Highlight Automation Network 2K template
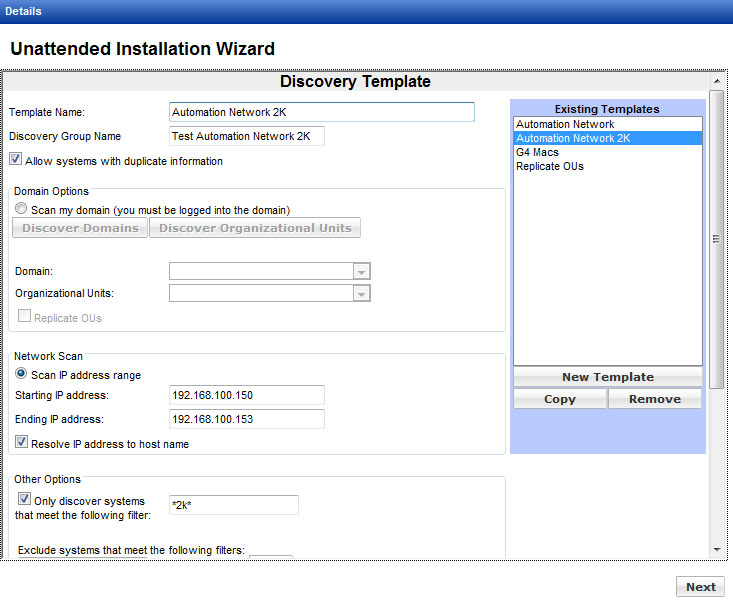The height and width of the screenshot is (600, 733). coord(573,138)
